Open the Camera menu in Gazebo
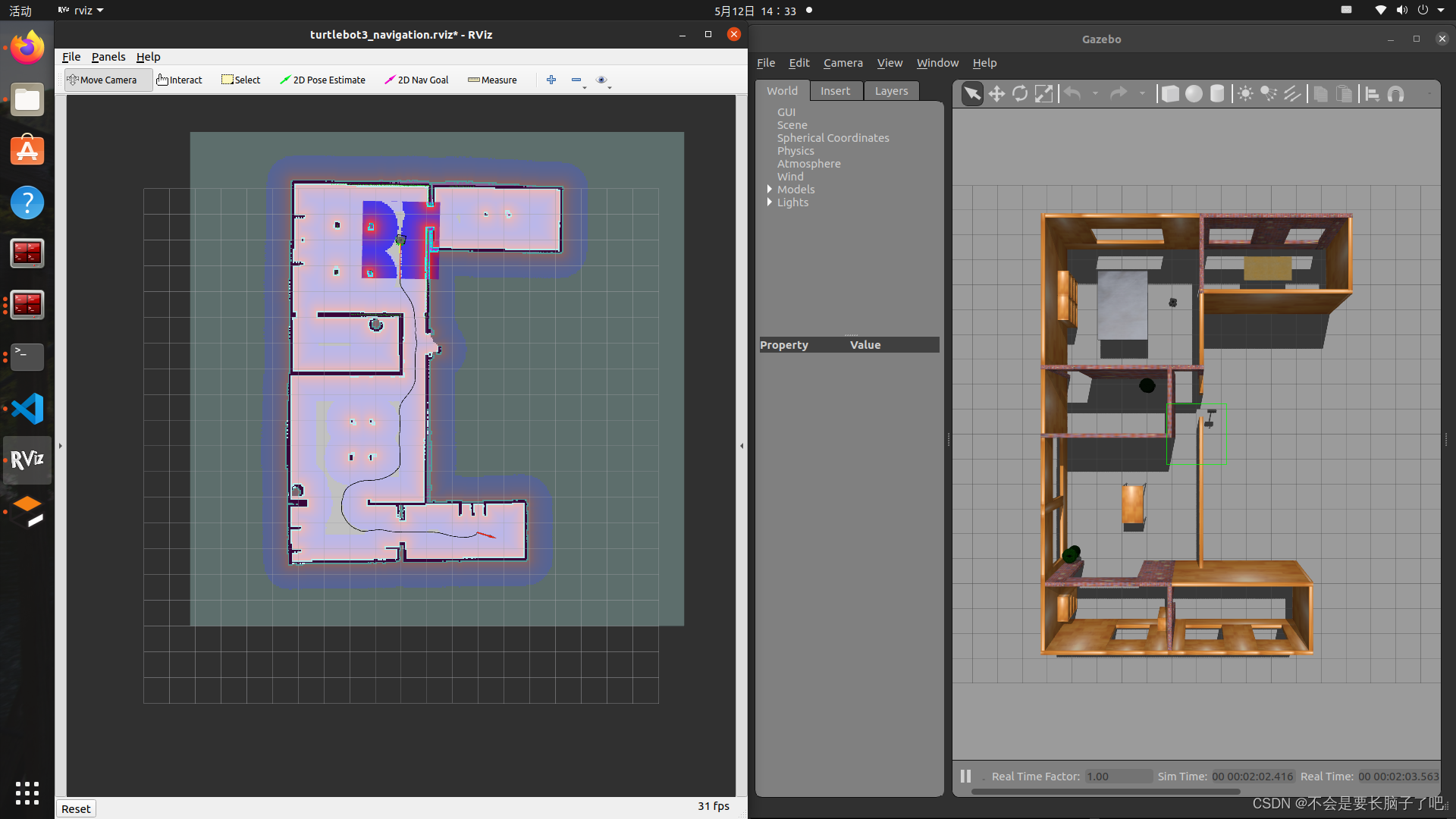1456x819 pixels. coord(843,62)
